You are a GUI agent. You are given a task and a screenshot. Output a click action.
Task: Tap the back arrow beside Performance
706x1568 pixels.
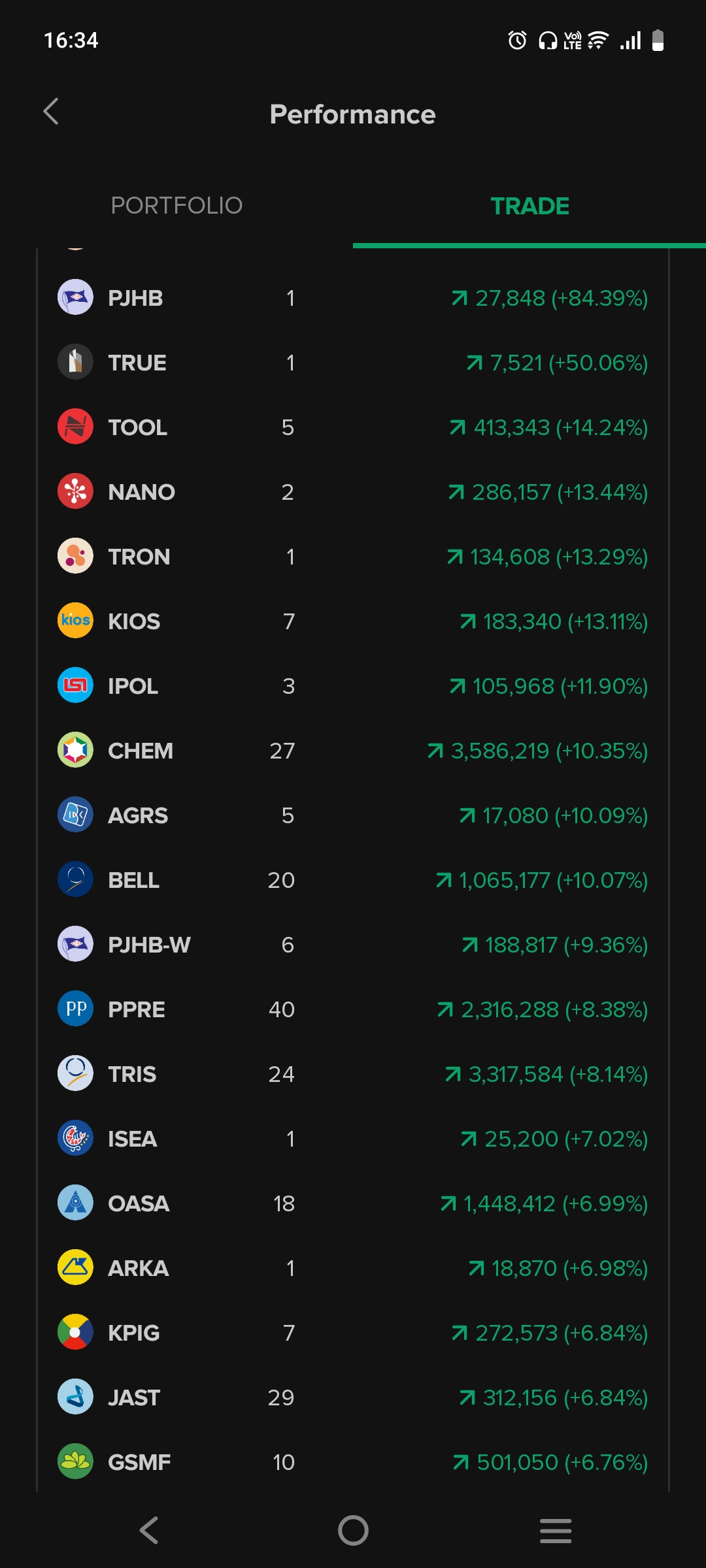[x=51, y=112]
